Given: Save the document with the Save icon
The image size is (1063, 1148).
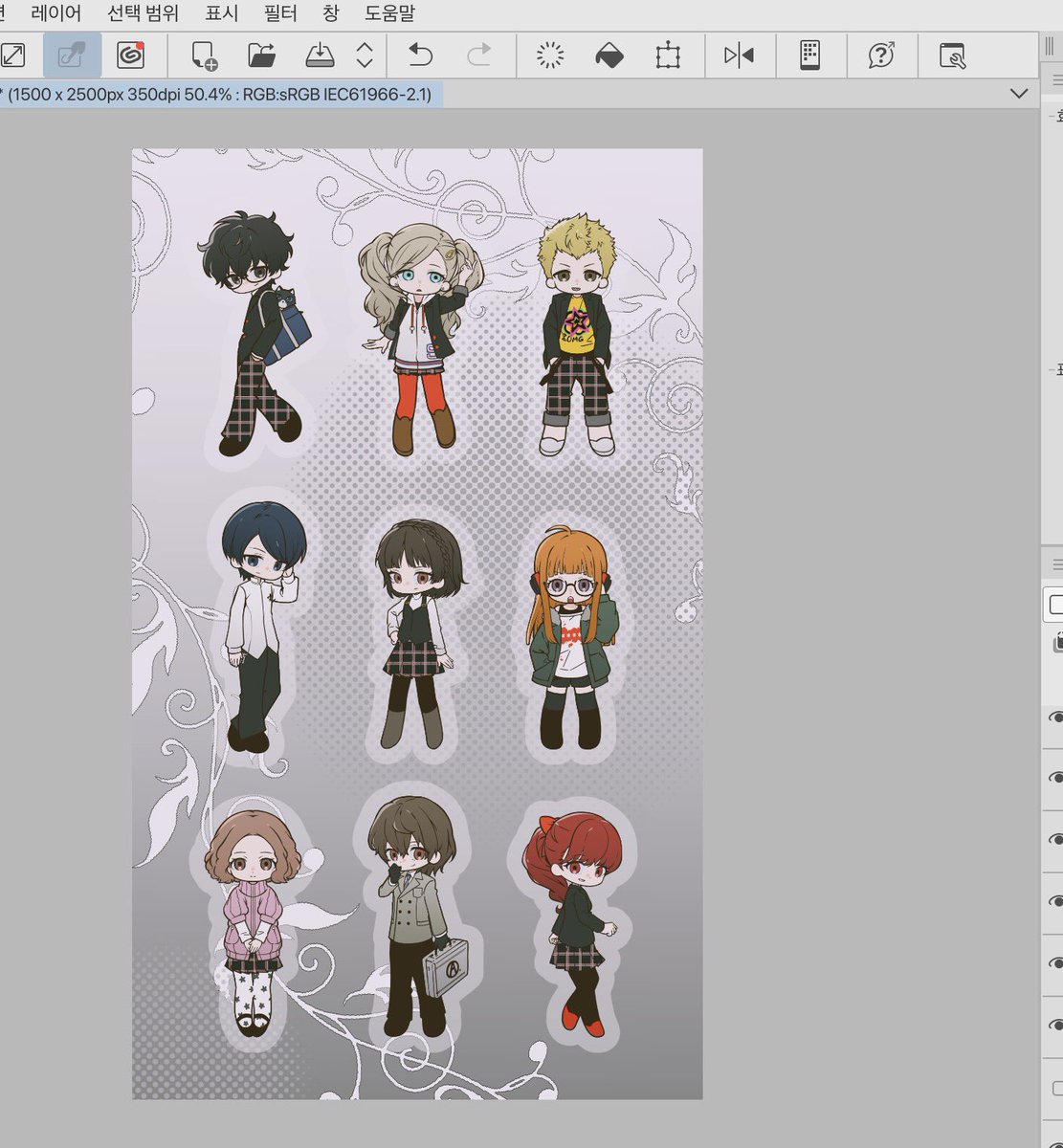Looking at the screenshot, I should 320,55.
